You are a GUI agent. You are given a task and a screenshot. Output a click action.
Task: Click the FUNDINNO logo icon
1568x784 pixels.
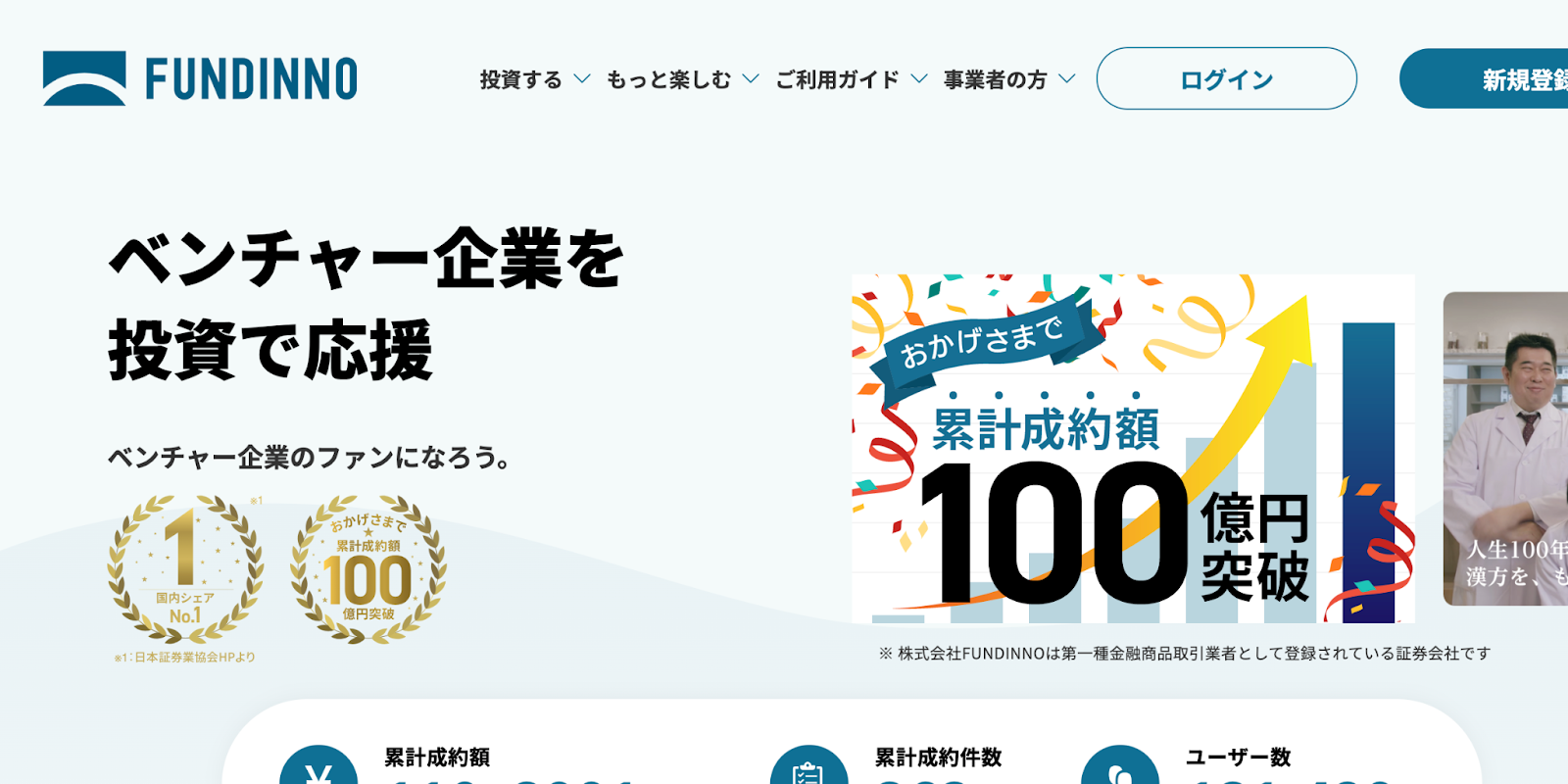(x=84, y=78)
